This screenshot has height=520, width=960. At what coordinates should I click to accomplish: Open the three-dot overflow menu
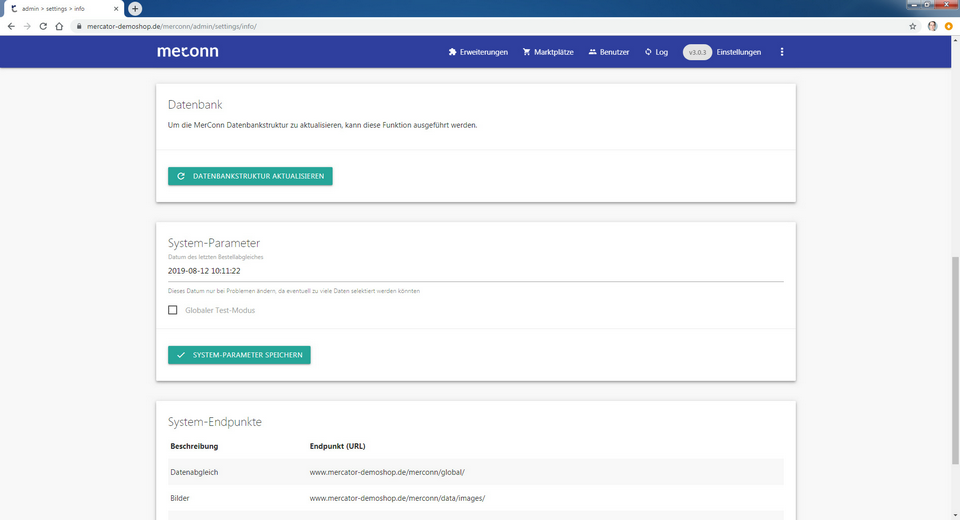pyautogui.click(x=782, y=52)
